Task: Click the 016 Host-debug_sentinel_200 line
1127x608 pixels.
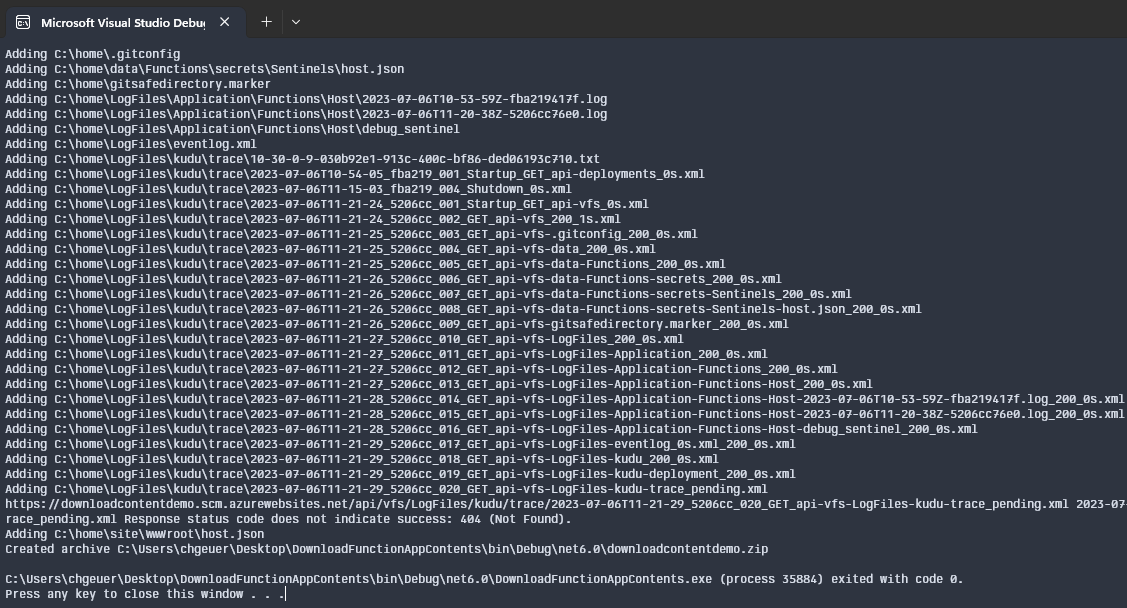Action: point(492,431)
